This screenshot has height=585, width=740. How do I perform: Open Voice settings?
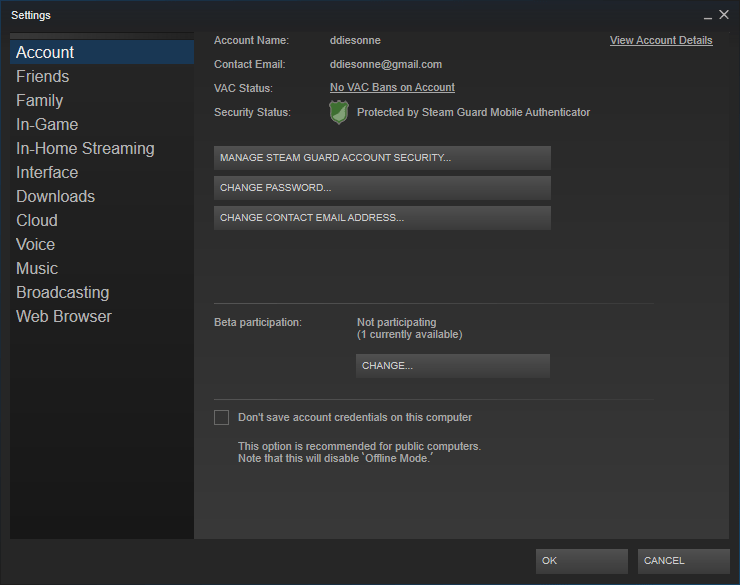[x=36, y=244]
